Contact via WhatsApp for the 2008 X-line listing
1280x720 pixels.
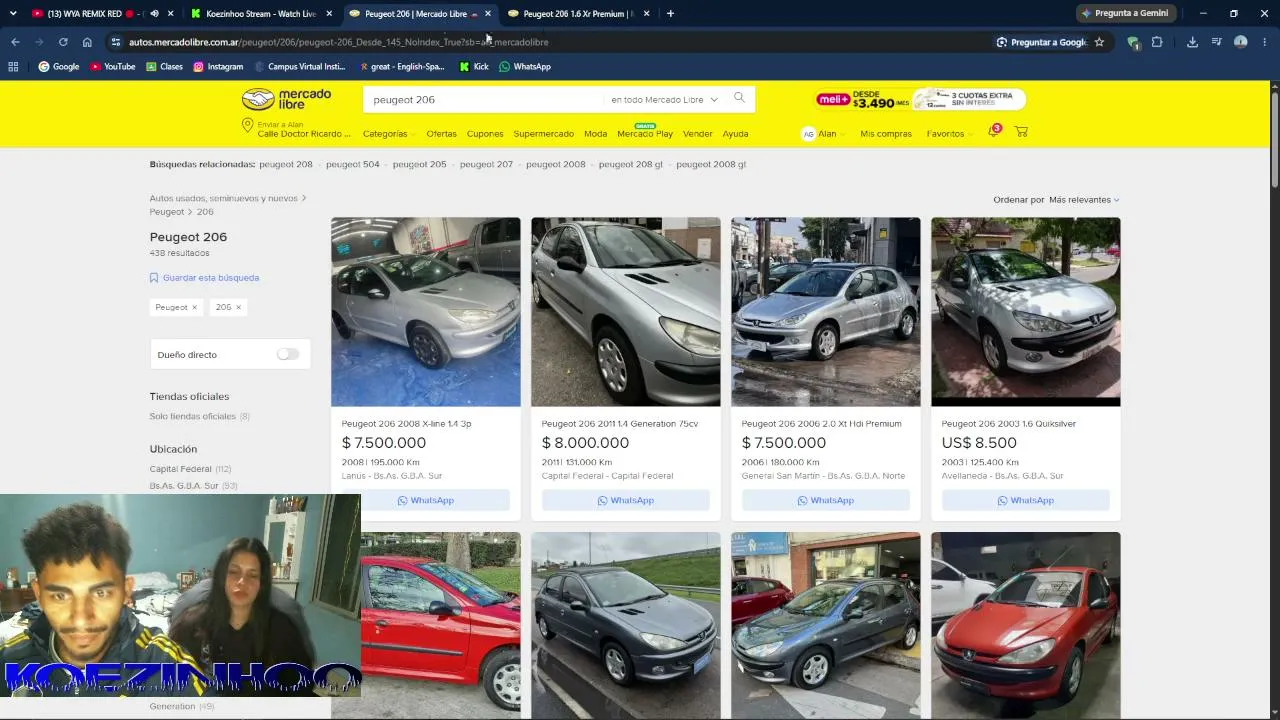tap(426, 500)
